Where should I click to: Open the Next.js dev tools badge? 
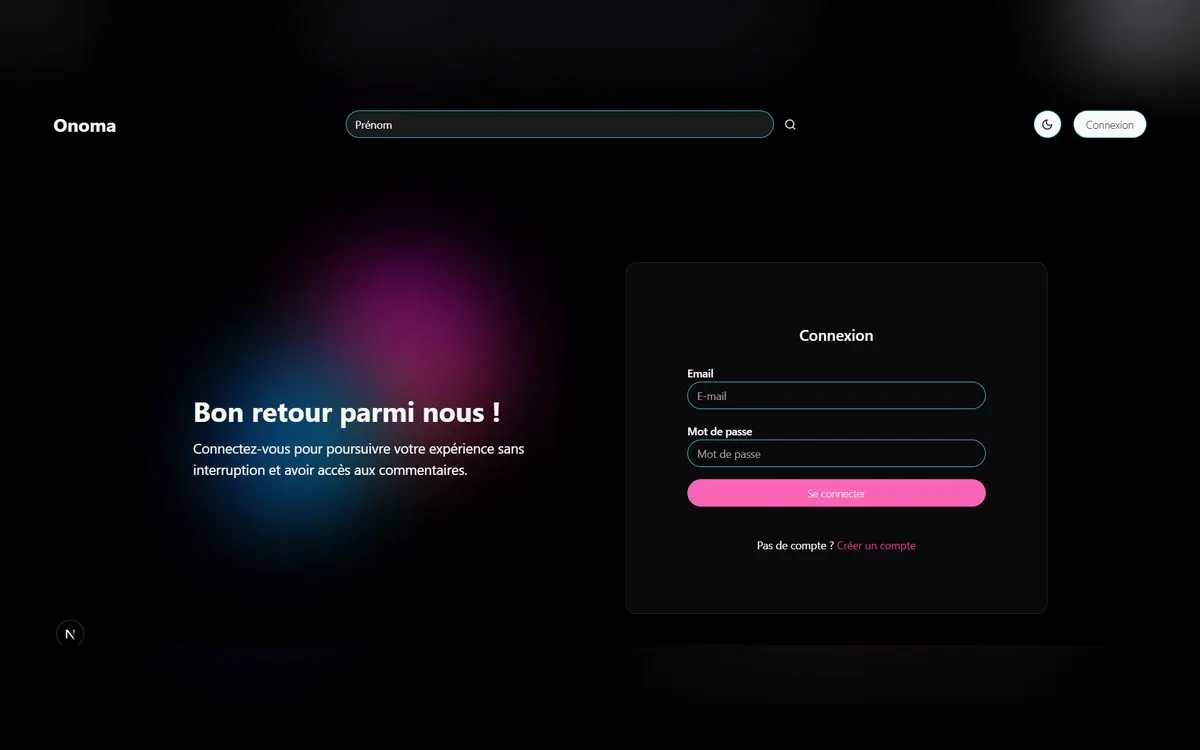[70, 634]
